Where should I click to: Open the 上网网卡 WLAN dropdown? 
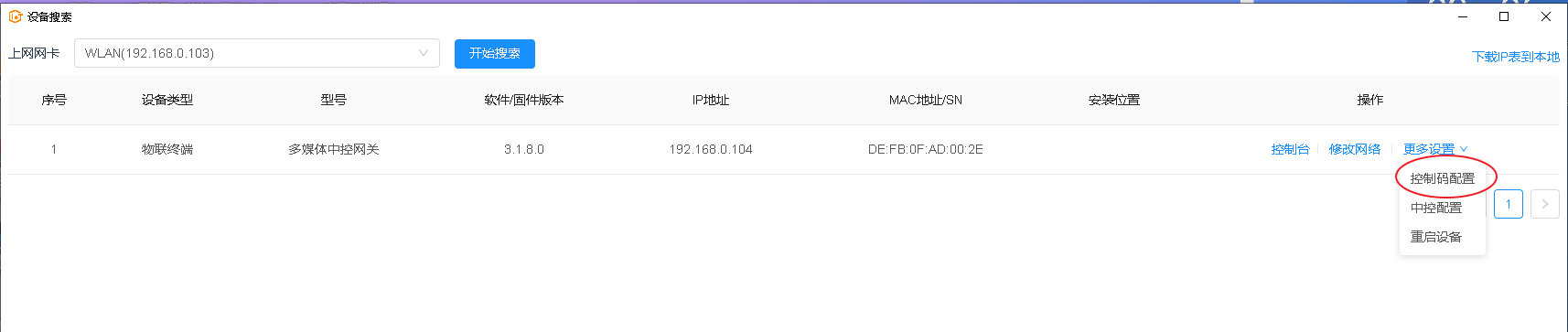click(257, 53)
